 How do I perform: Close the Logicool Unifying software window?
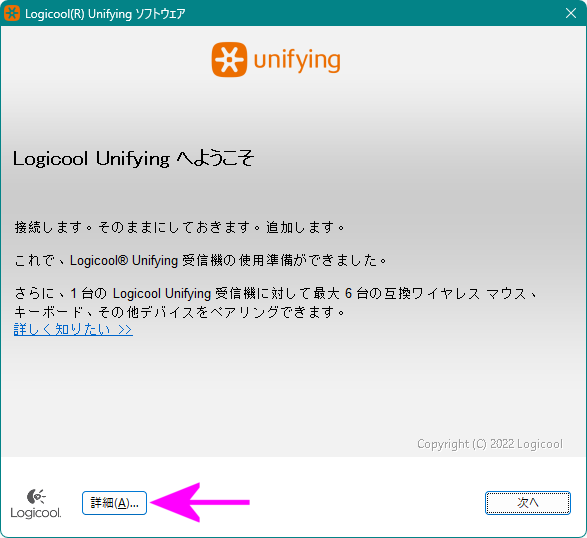tap(571, 13)
